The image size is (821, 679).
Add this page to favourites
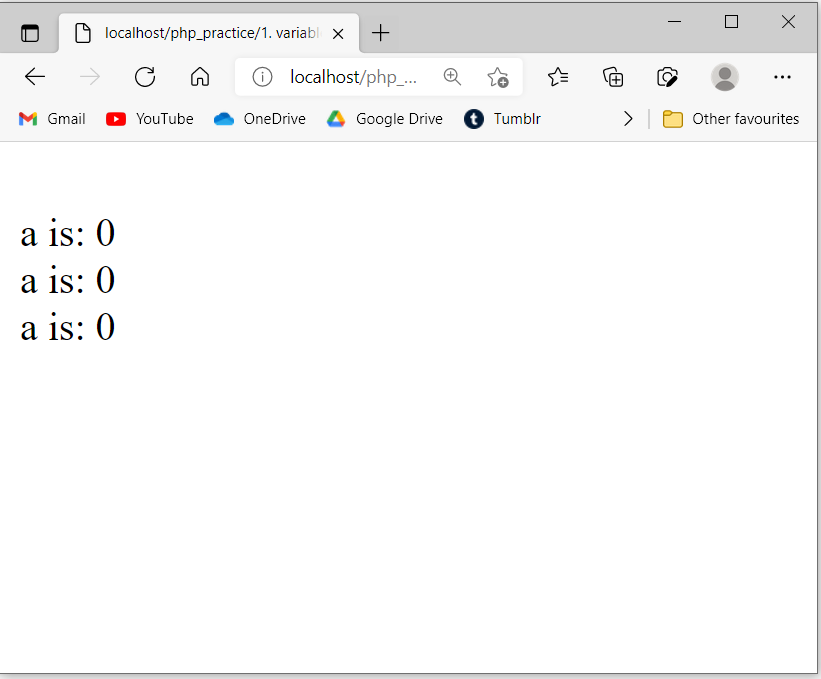click(497, 77)
